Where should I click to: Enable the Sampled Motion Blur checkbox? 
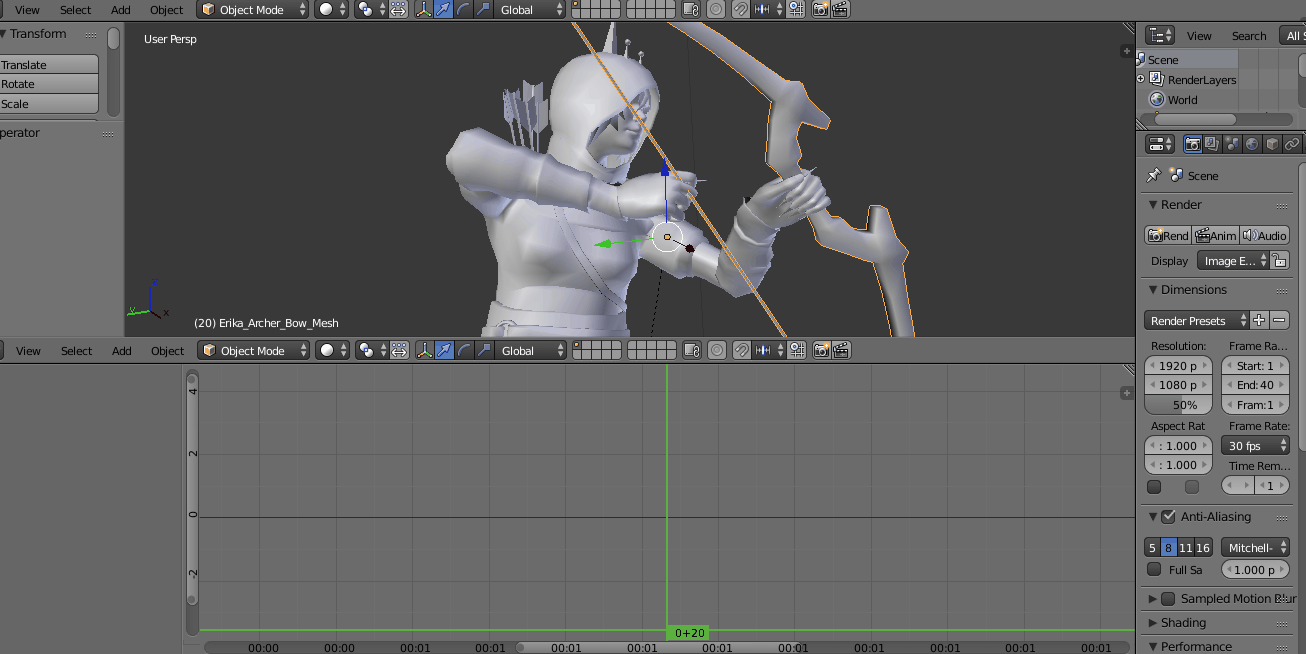coord(1168,598)
